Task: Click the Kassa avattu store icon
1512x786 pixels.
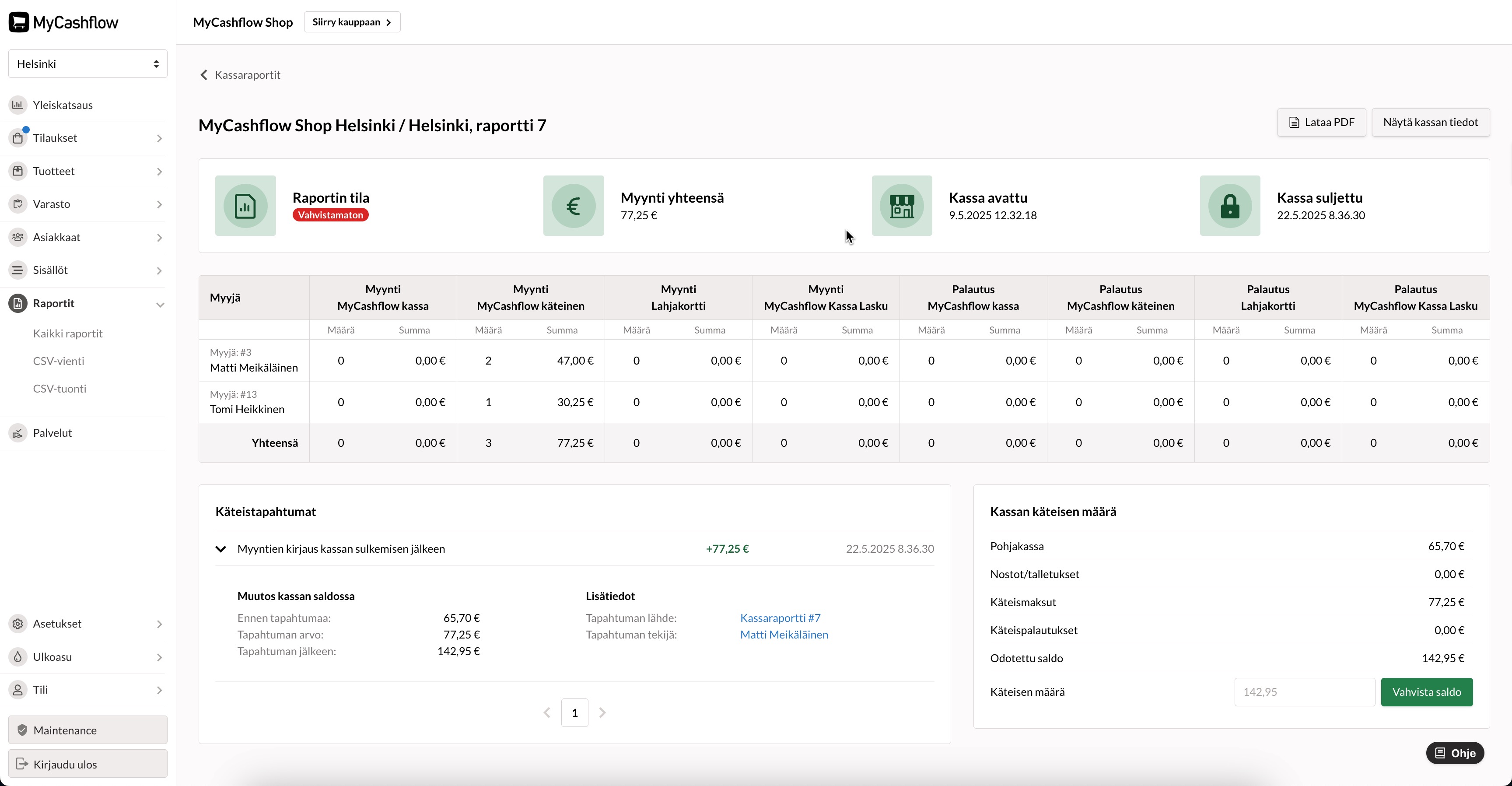Action: (902, 206)
